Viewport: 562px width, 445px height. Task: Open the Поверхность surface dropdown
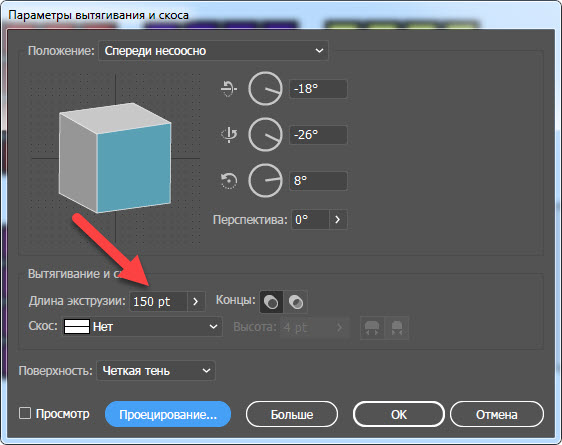156,370
